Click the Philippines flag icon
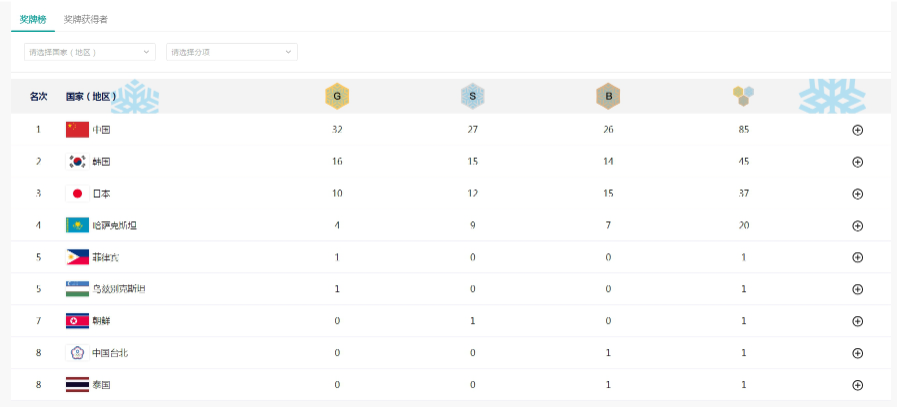 77,257
